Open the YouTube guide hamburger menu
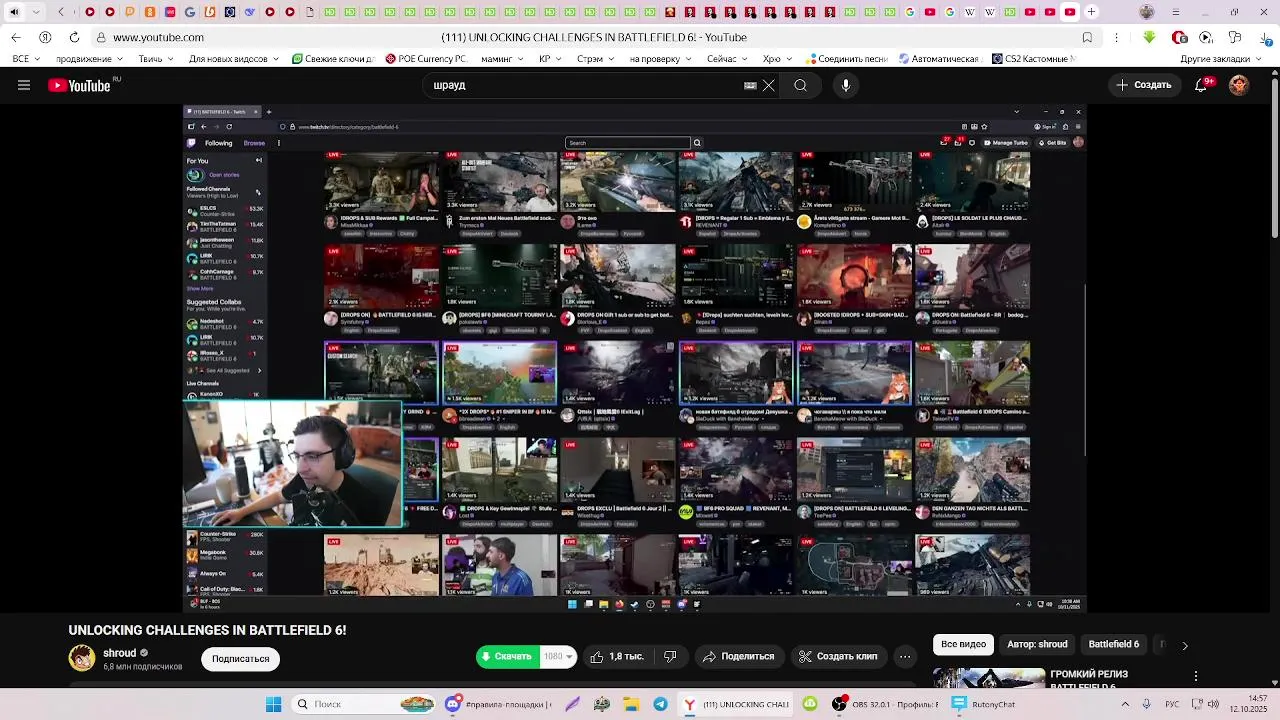The width and height of the screenshot is (1280, 720). point(24,85)
